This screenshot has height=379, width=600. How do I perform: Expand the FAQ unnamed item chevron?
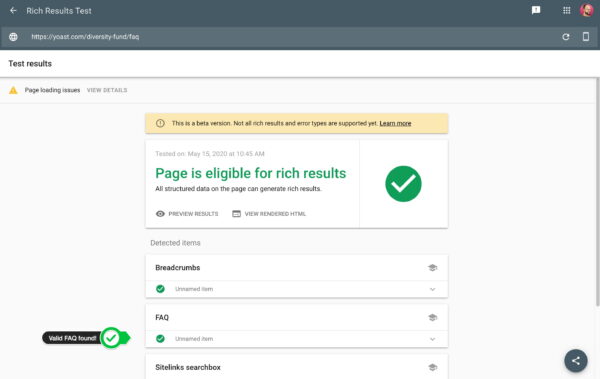pos(432,339)
